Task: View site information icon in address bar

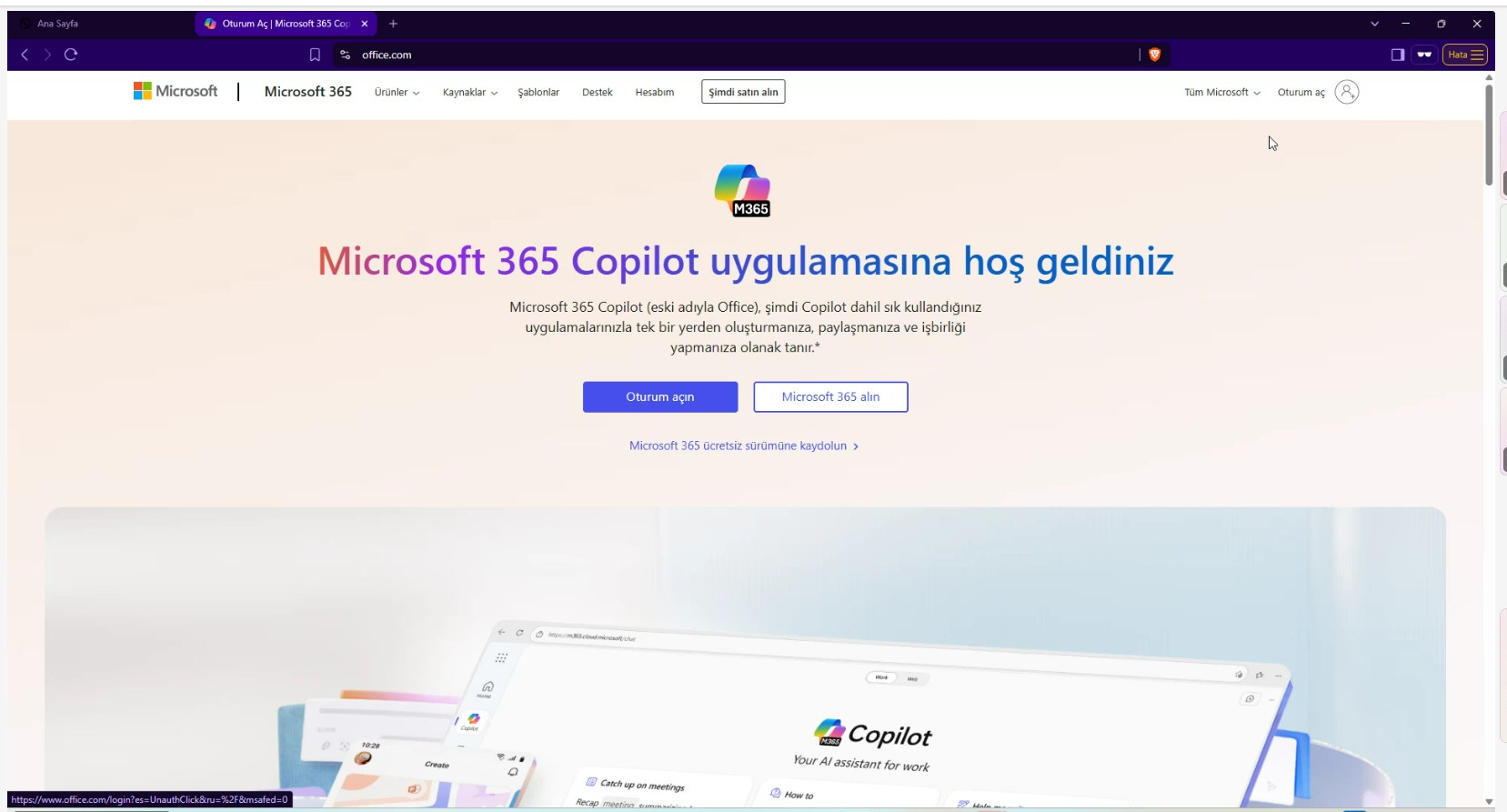Action: click(x=345, y=55)
